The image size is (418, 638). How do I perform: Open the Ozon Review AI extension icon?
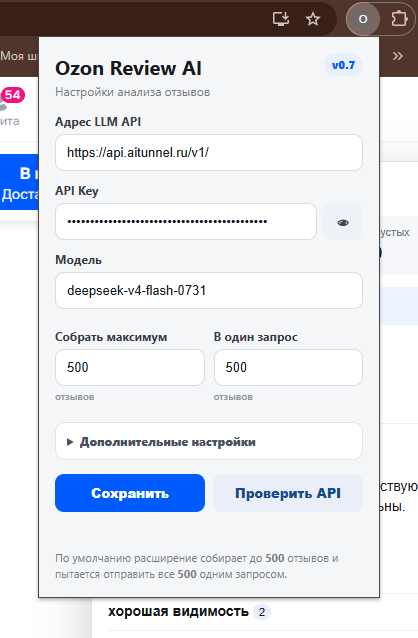(363, 19)
